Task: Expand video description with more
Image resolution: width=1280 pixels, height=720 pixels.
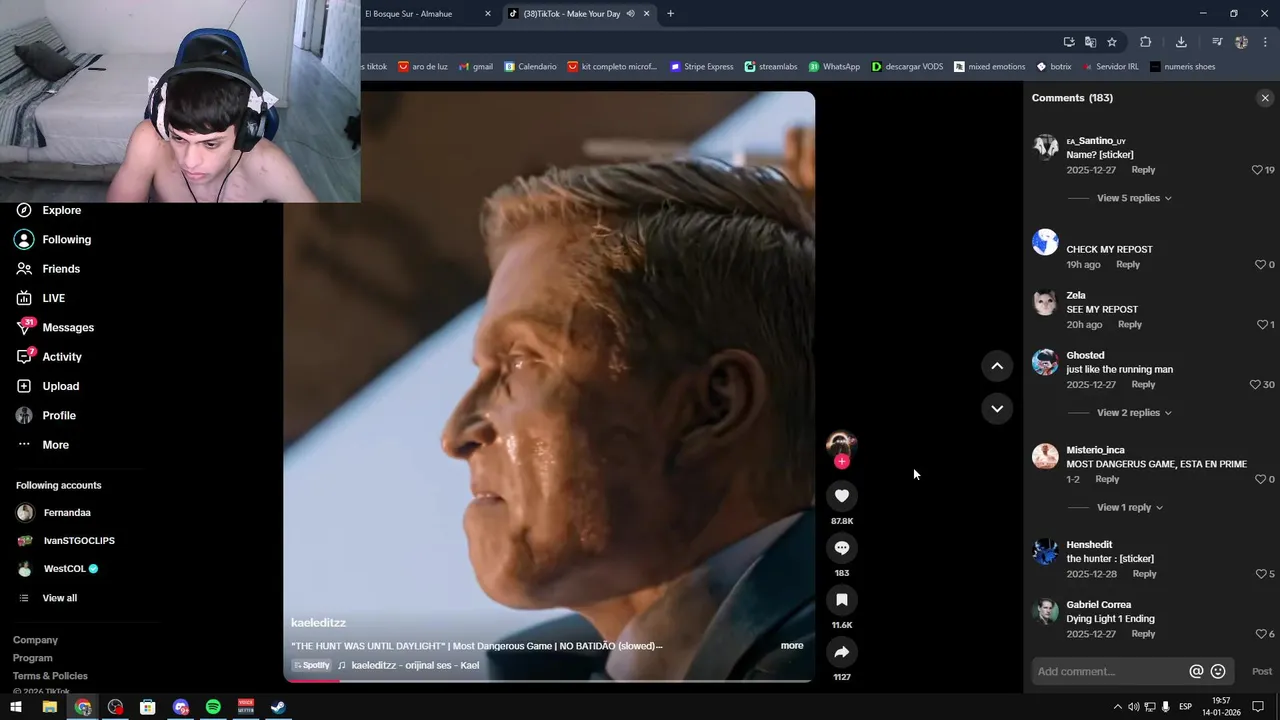Action: (792, 646)
